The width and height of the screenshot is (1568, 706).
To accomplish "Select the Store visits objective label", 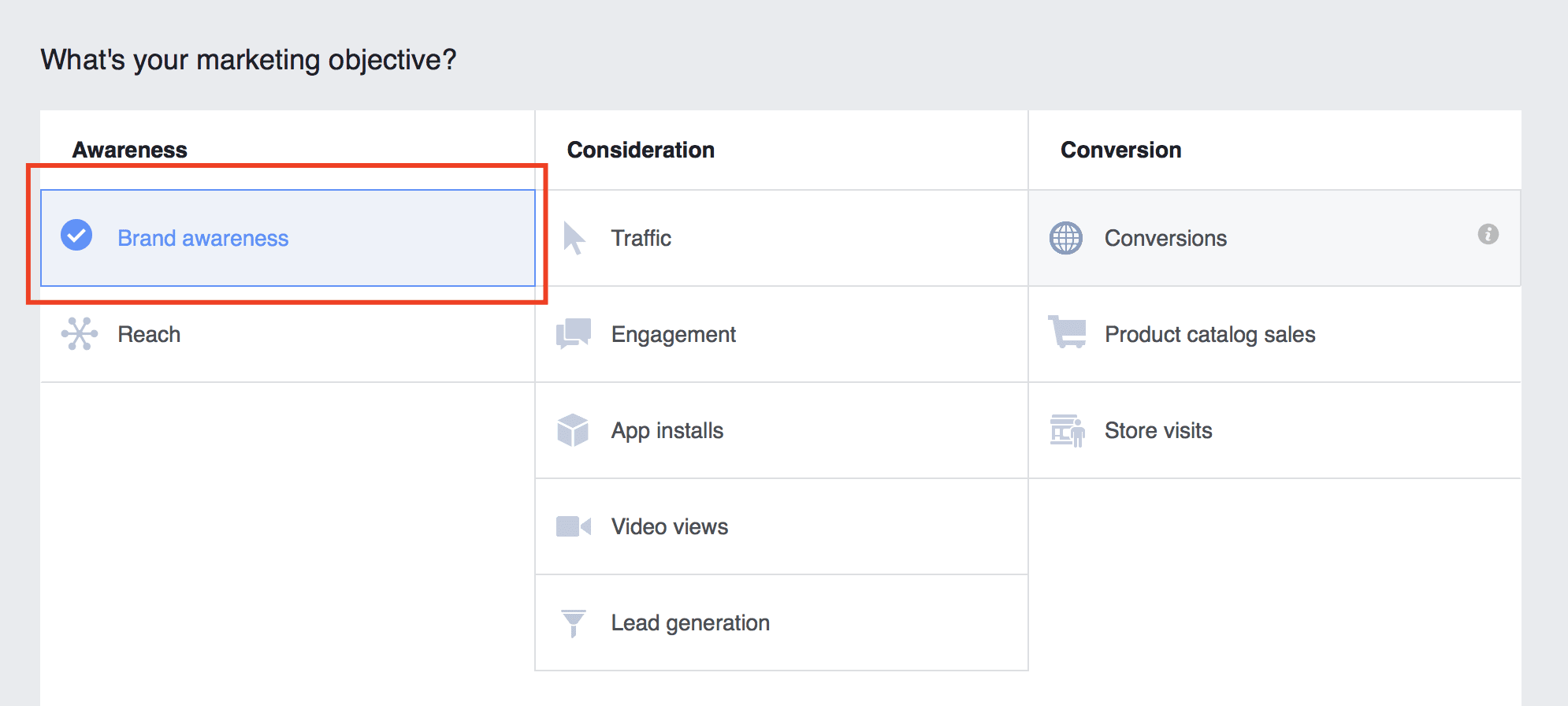I will pyautogui.click(x=1157, y=430).
